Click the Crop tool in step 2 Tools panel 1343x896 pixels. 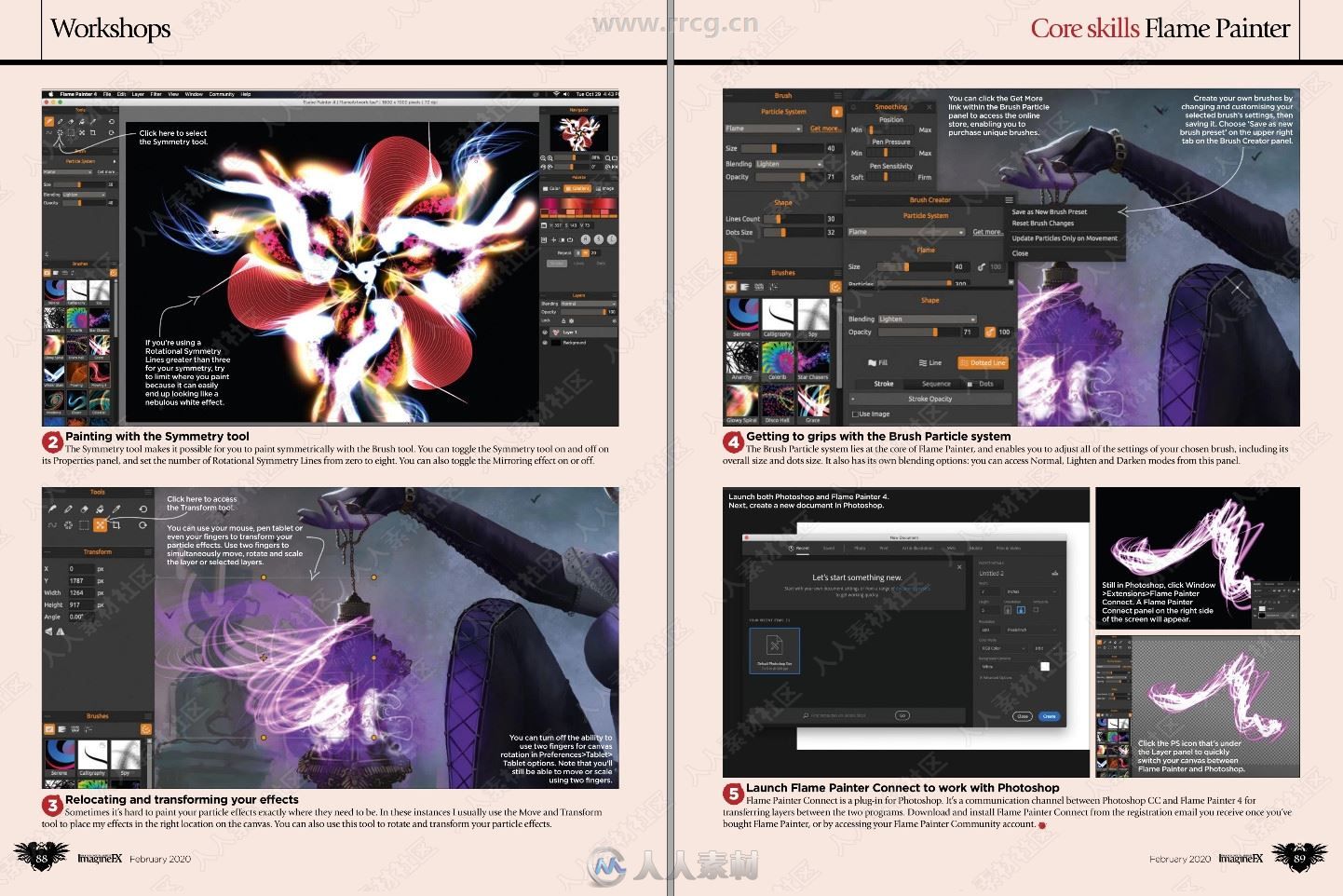tap(93, 132)
